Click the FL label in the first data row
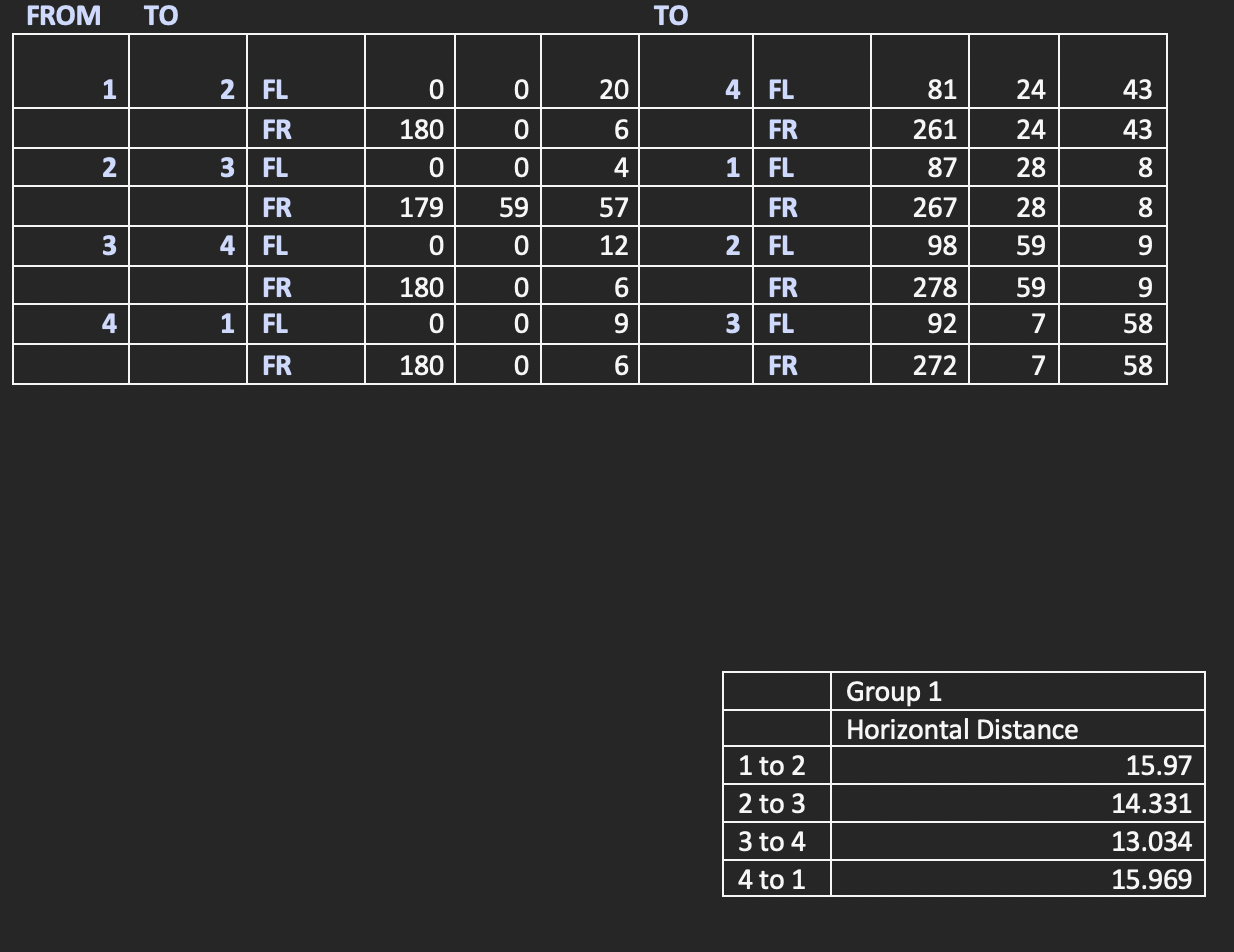Viewport: 1234px width, 952px height. click(275, 89)
